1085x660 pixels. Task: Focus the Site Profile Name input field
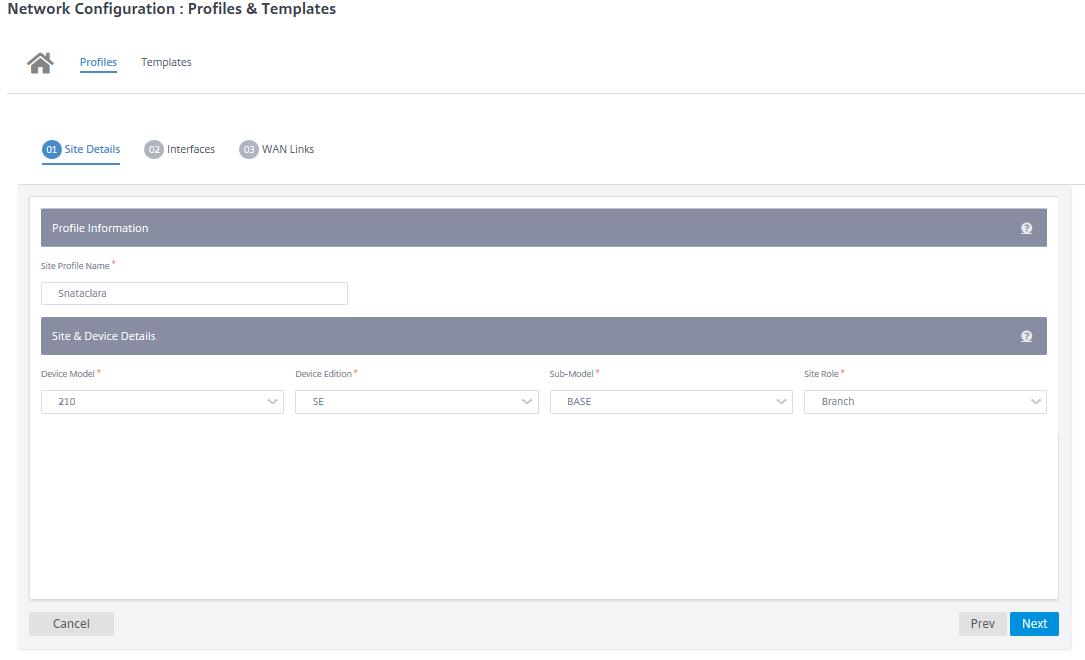[x=194, y=293]
